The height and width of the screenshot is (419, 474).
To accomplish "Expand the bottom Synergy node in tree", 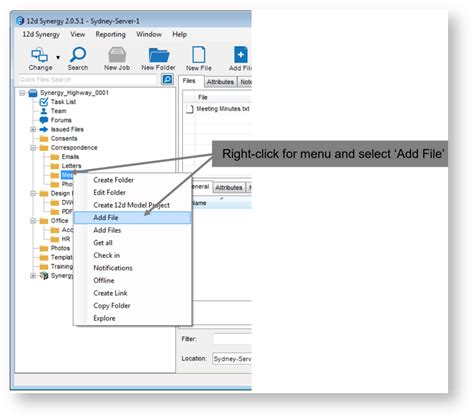I will pyautogui.click(x=33, y=276).
